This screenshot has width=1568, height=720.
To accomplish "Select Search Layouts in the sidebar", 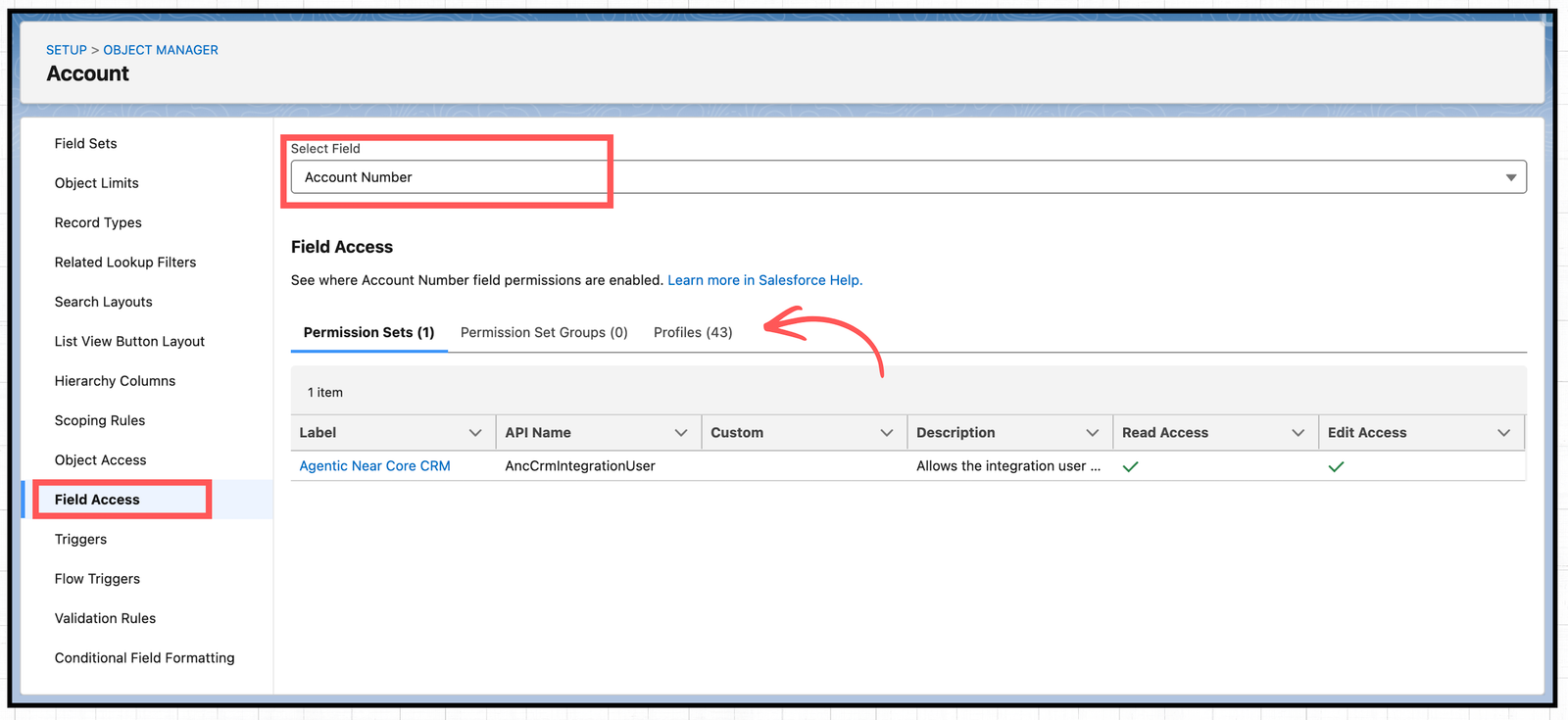I will click(103, 302).
